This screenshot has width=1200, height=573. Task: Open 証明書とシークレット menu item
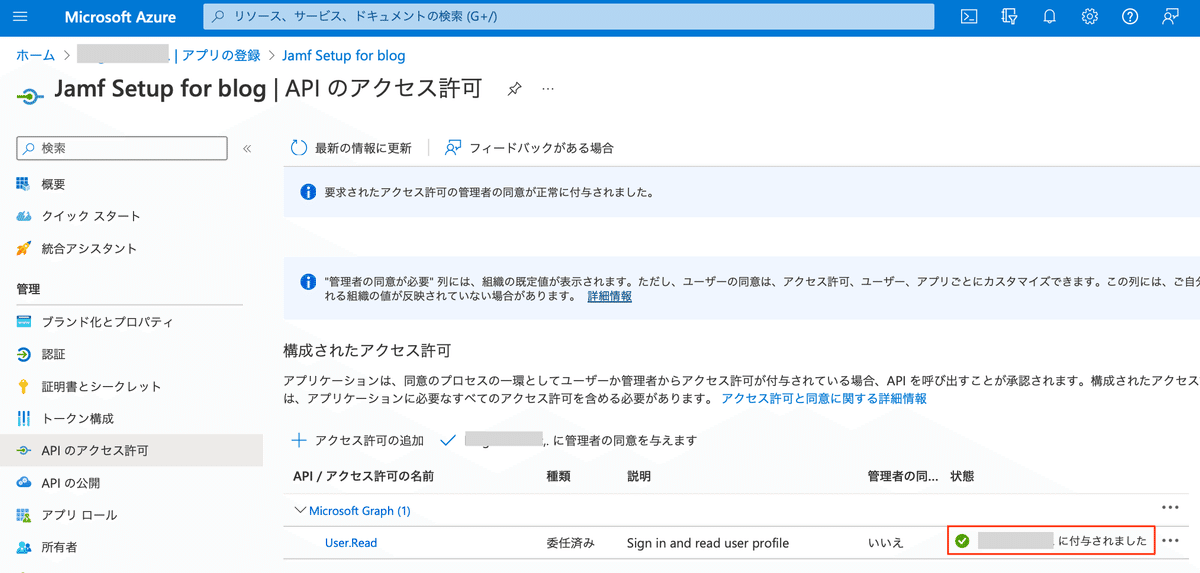click(101, 386)
